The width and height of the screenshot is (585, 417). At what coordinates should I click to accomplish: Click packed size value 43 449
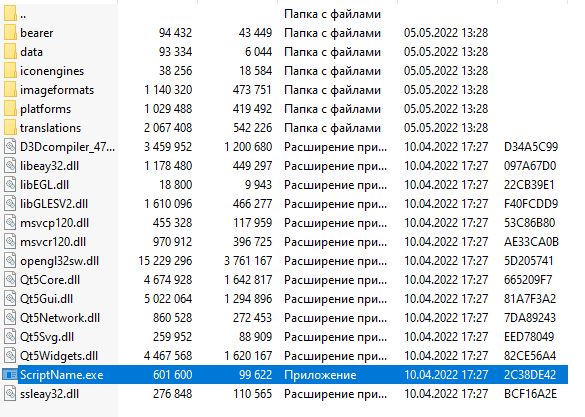[x=255, y=33]
